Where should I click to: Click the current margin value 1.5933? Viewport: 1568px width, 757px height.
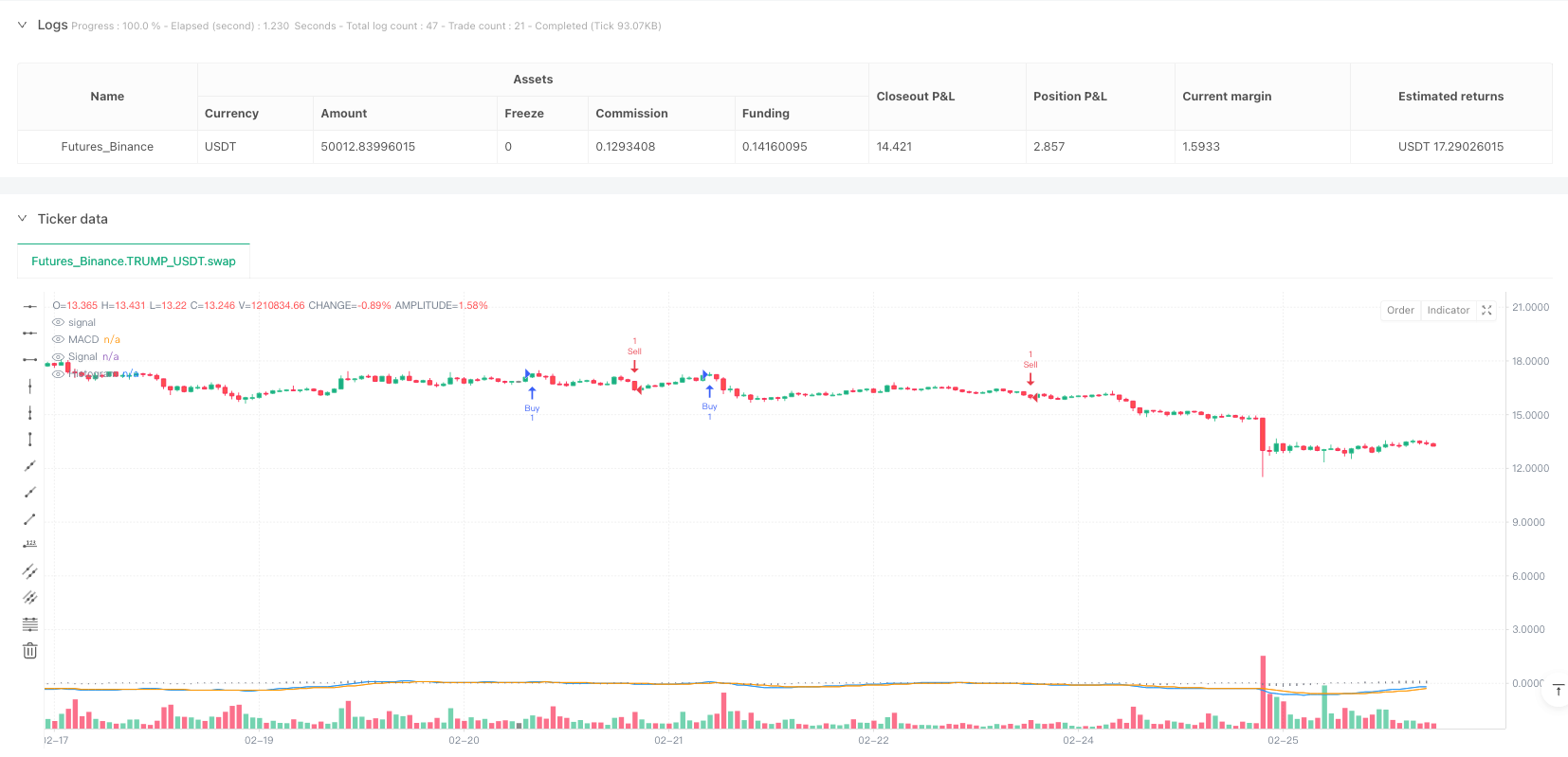click(x=1201, y=147)
